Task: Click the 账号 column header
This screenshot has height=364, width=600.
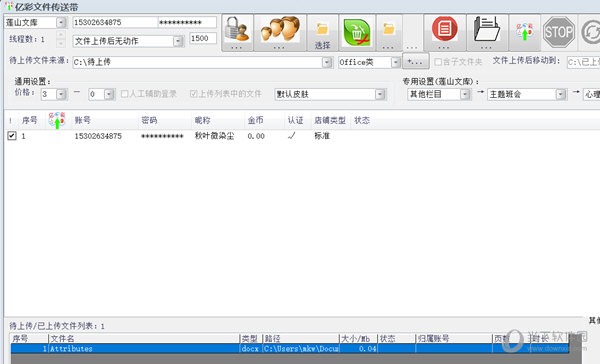Action: [83, 120]
